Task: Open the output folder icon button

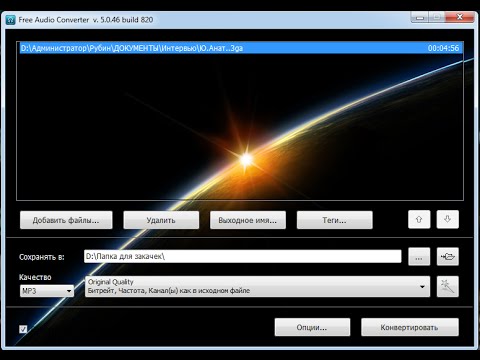Action: click(448, 256)
